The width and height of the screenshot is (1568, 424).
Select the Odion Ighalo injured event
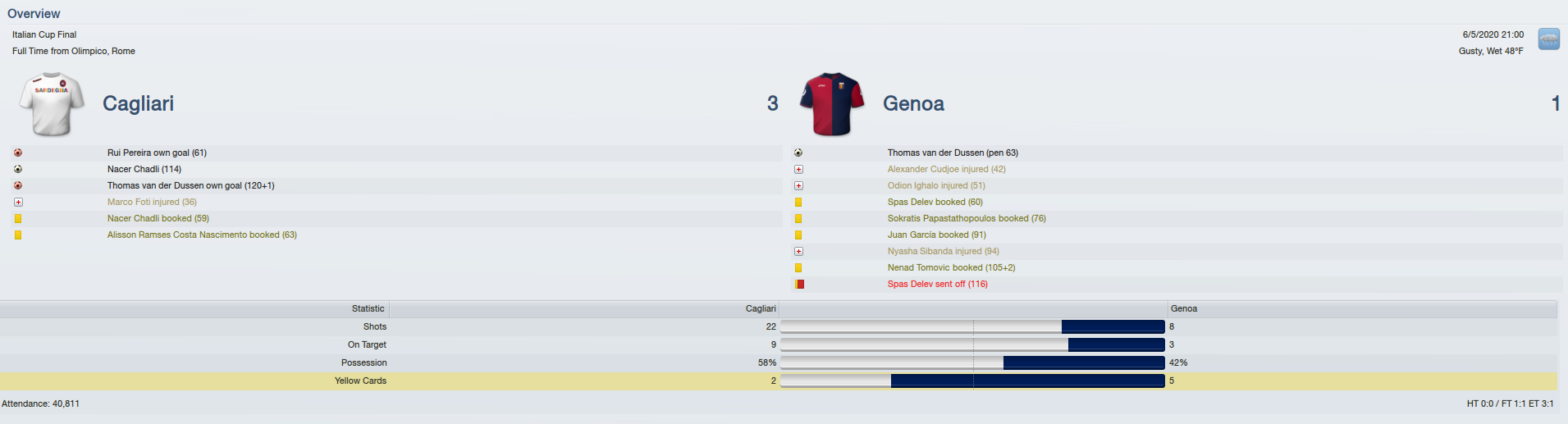point(936,185)
